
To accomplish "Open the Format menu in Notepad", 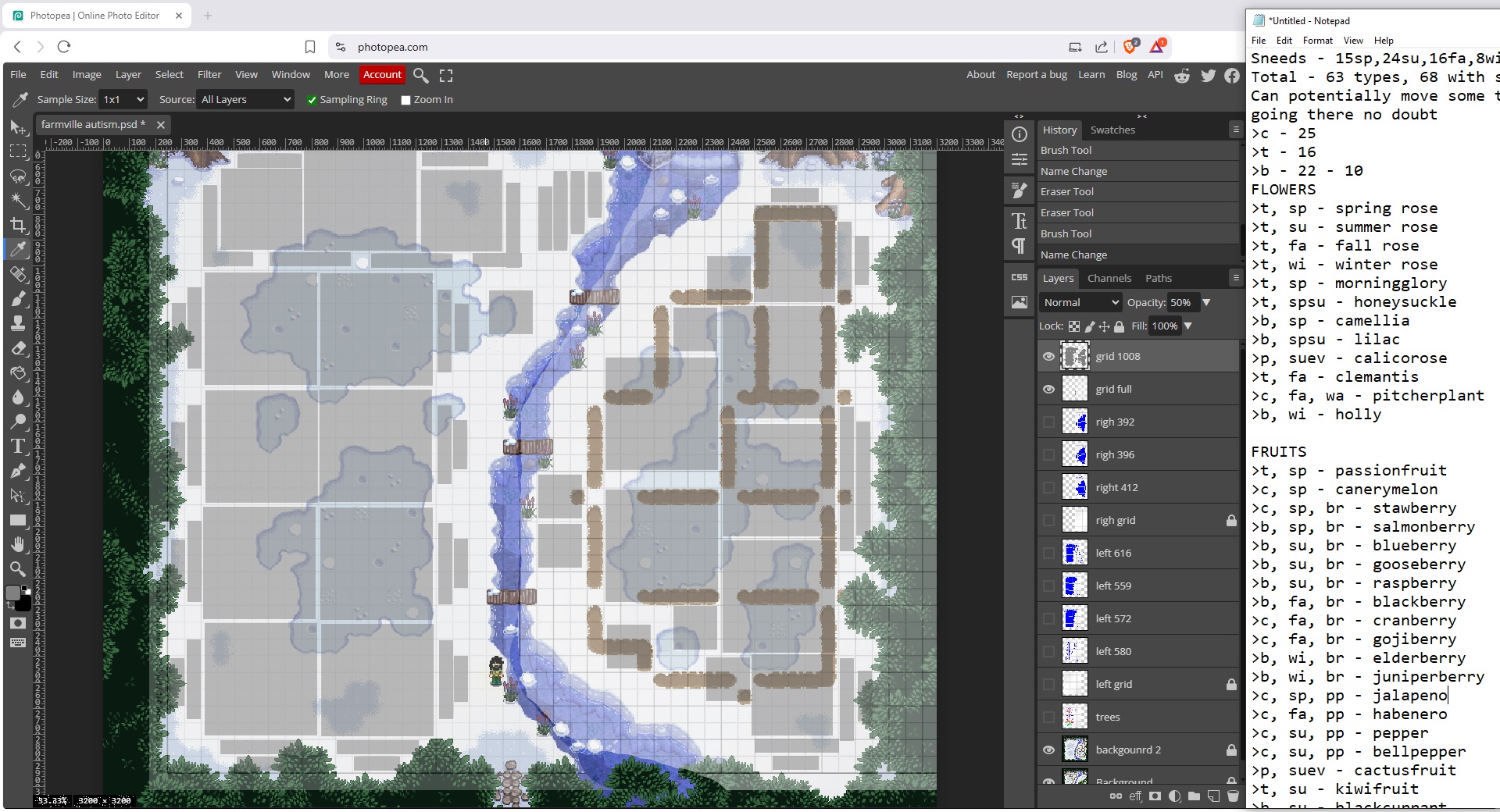I will (1317, 41).
